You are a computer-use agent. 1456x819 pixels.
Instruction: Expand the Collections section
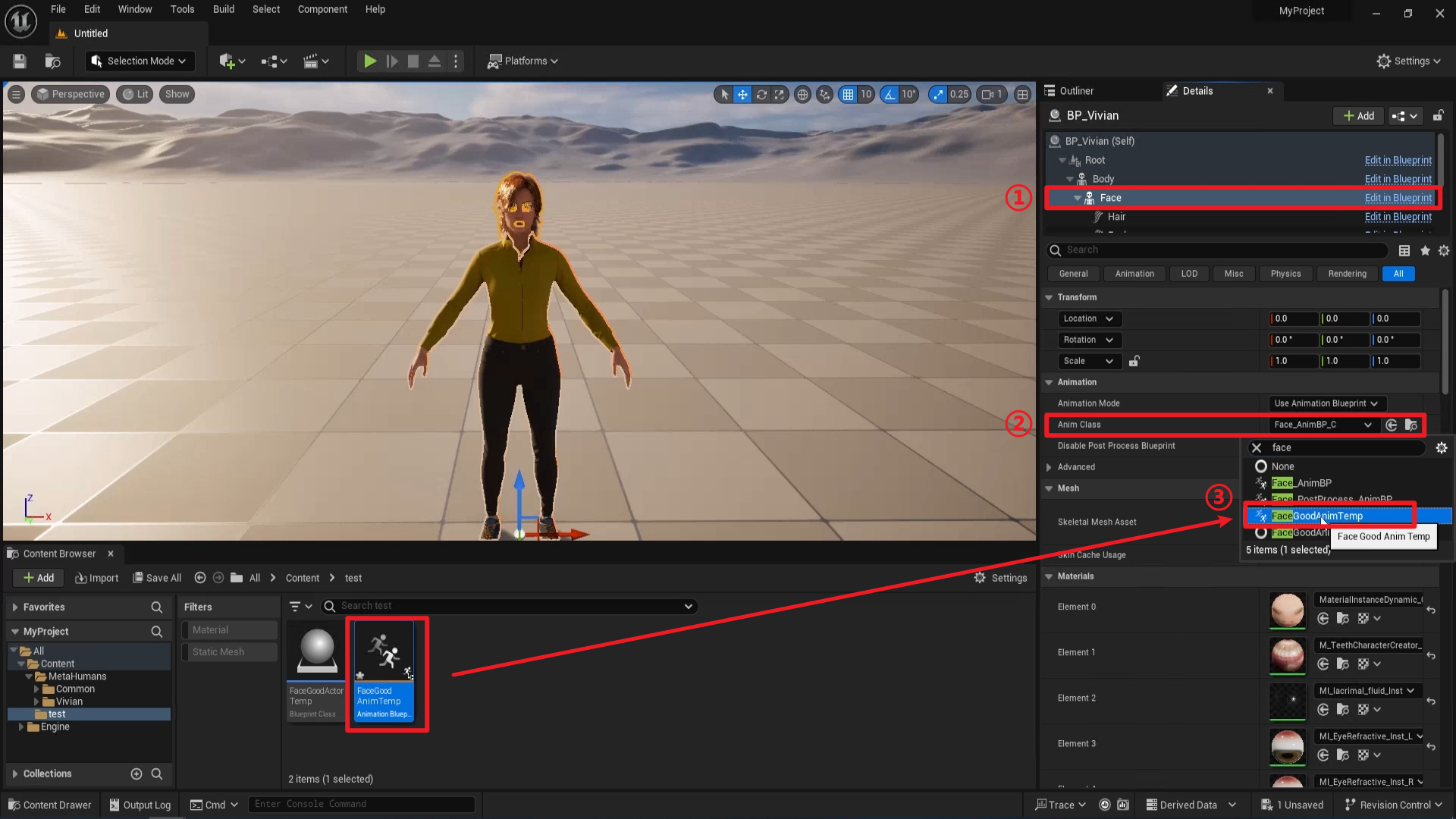(x=15, y=773)
